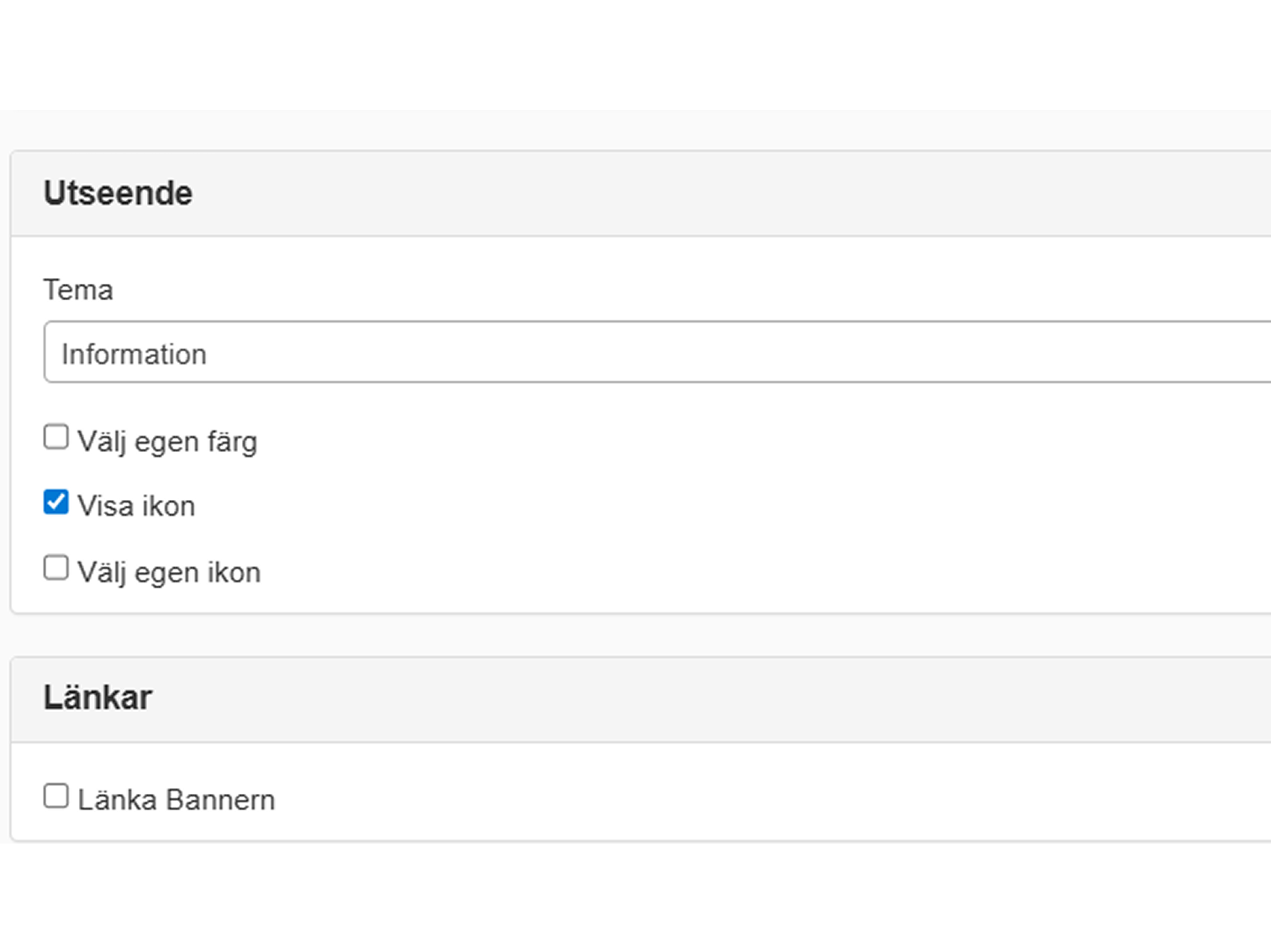1271x952 pixels.
Task: Click the "Länkar" panel heading
Action: [x=98, y=697]
